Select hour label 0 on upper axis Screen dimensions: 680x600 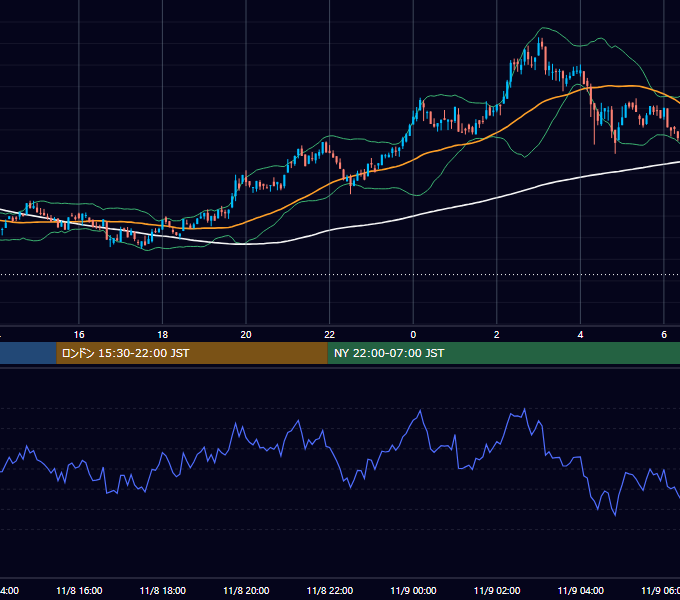click(413, 335)
